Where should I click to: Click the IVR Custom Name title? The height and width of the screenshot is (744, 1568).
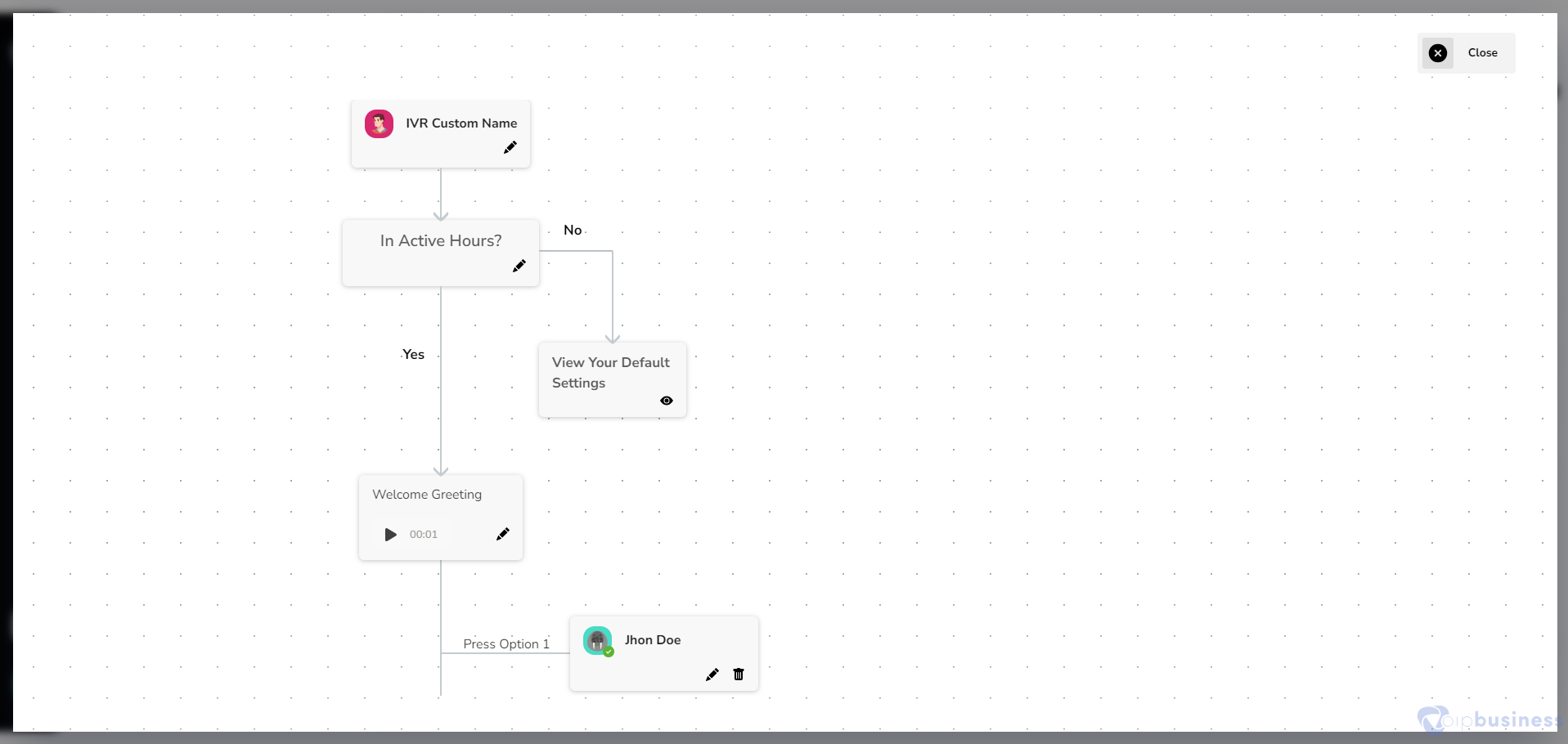tap(461, 123)
